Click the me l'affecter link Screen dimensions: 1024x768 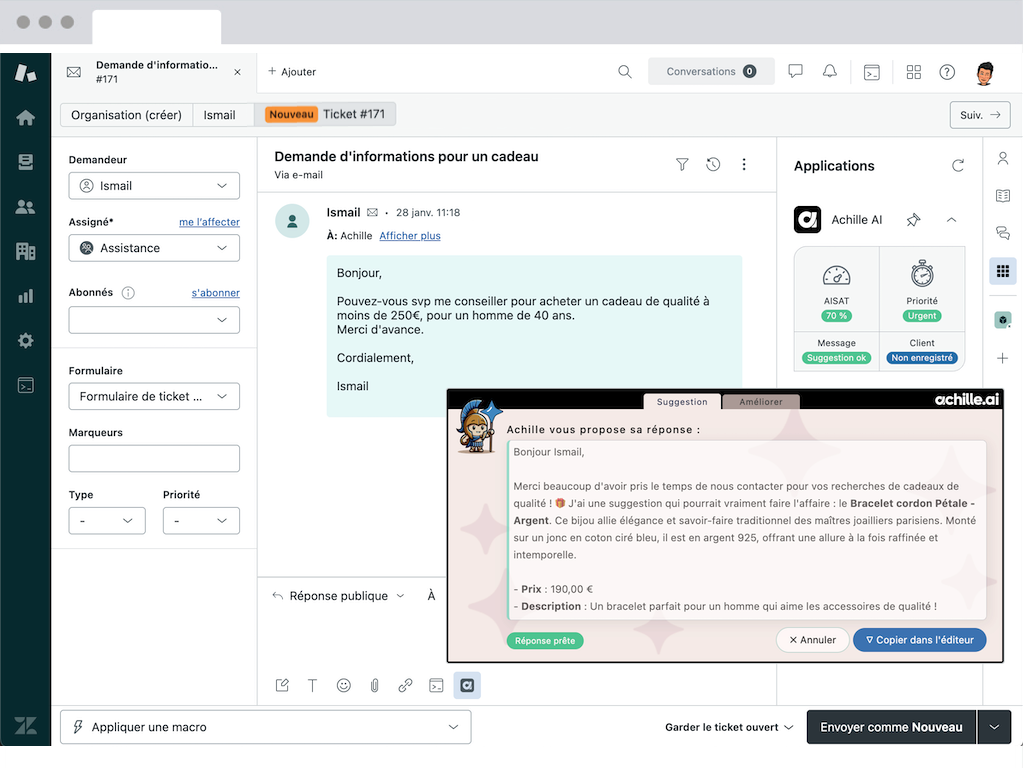(x=209, y=222)
